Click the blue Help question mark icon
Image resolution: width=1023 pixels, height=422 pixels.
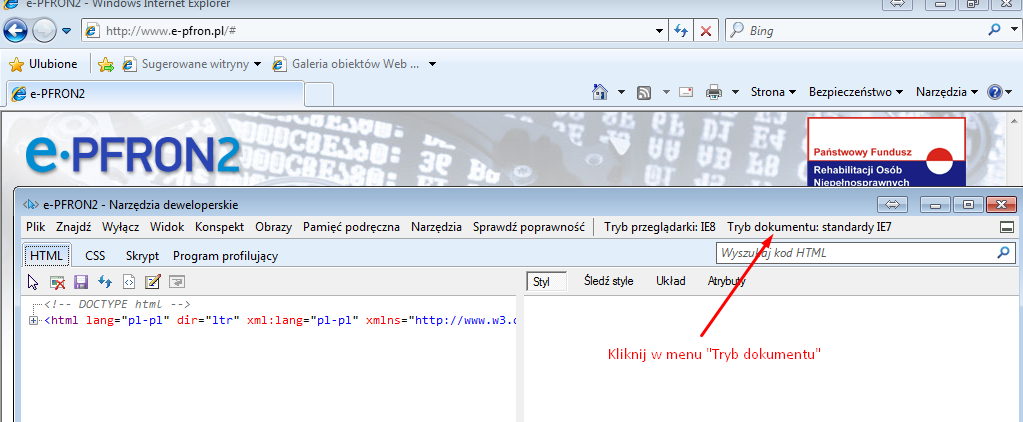click(994, 93)
